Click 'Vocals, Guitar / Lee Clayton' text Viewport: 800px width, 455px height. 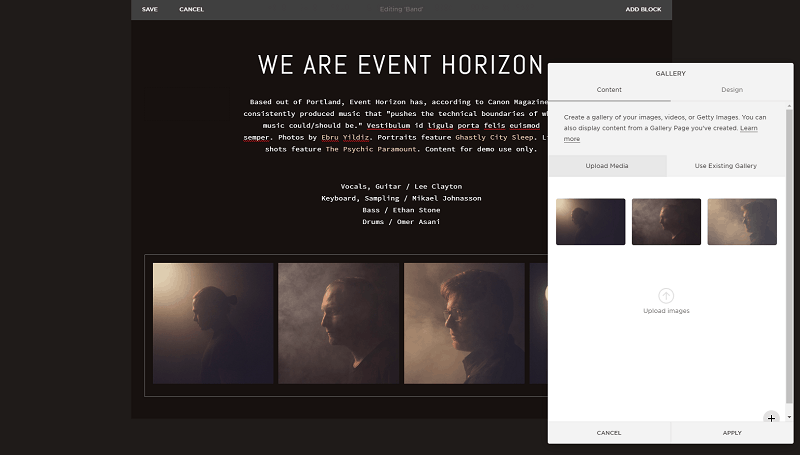[x=401, y=186]
